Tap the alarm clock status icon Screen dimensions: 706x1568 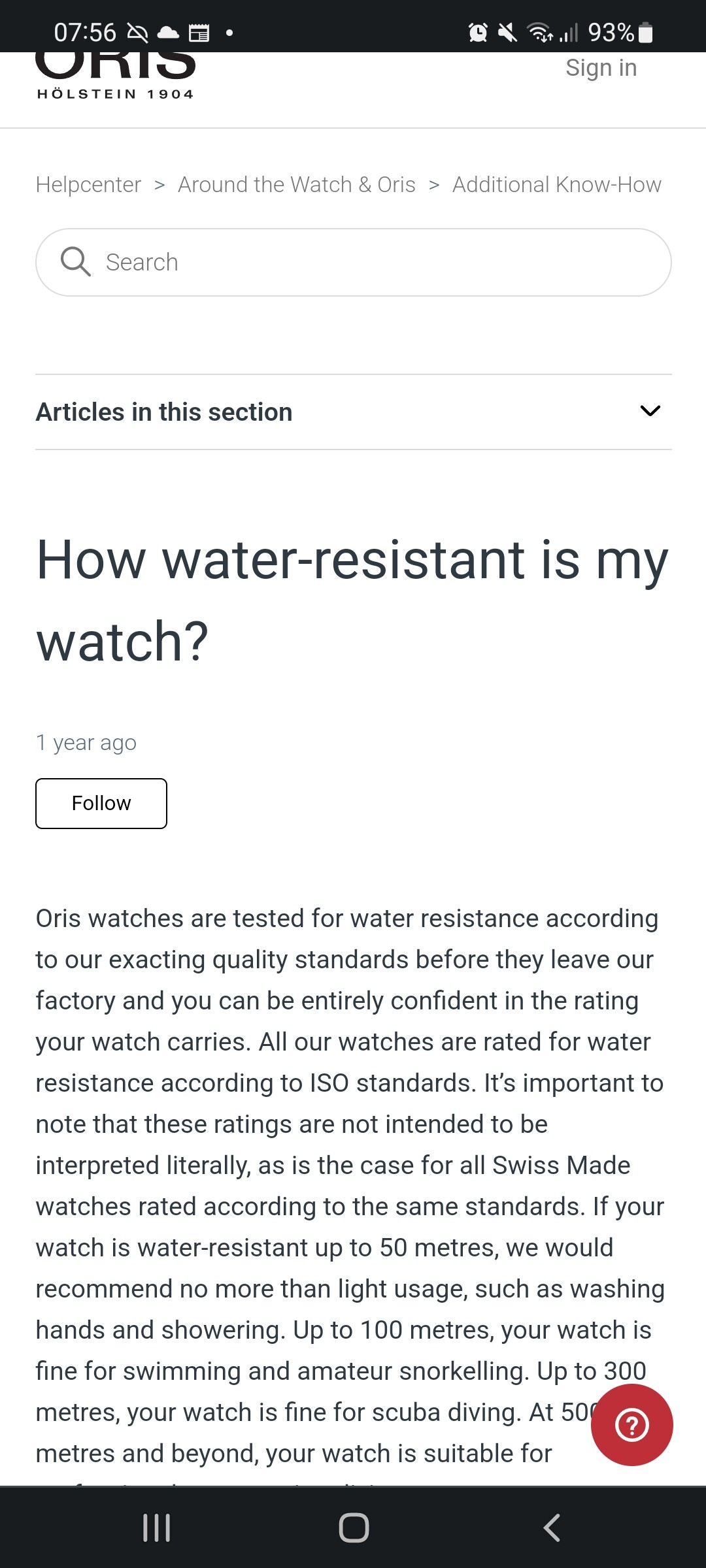click(x=478, y=32)
